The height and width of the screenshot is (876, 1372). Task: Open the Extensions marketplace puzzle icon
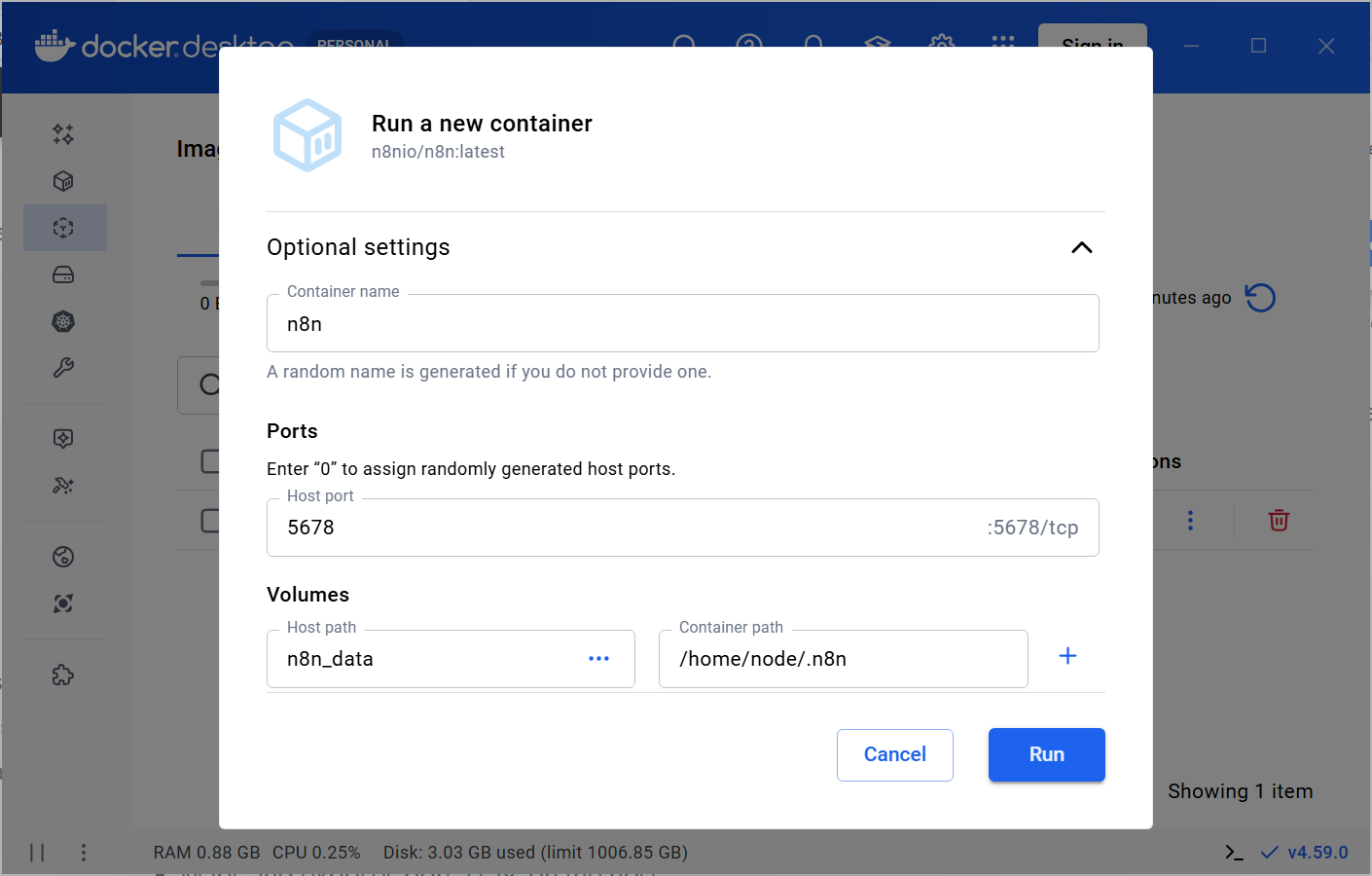point(62,675)
